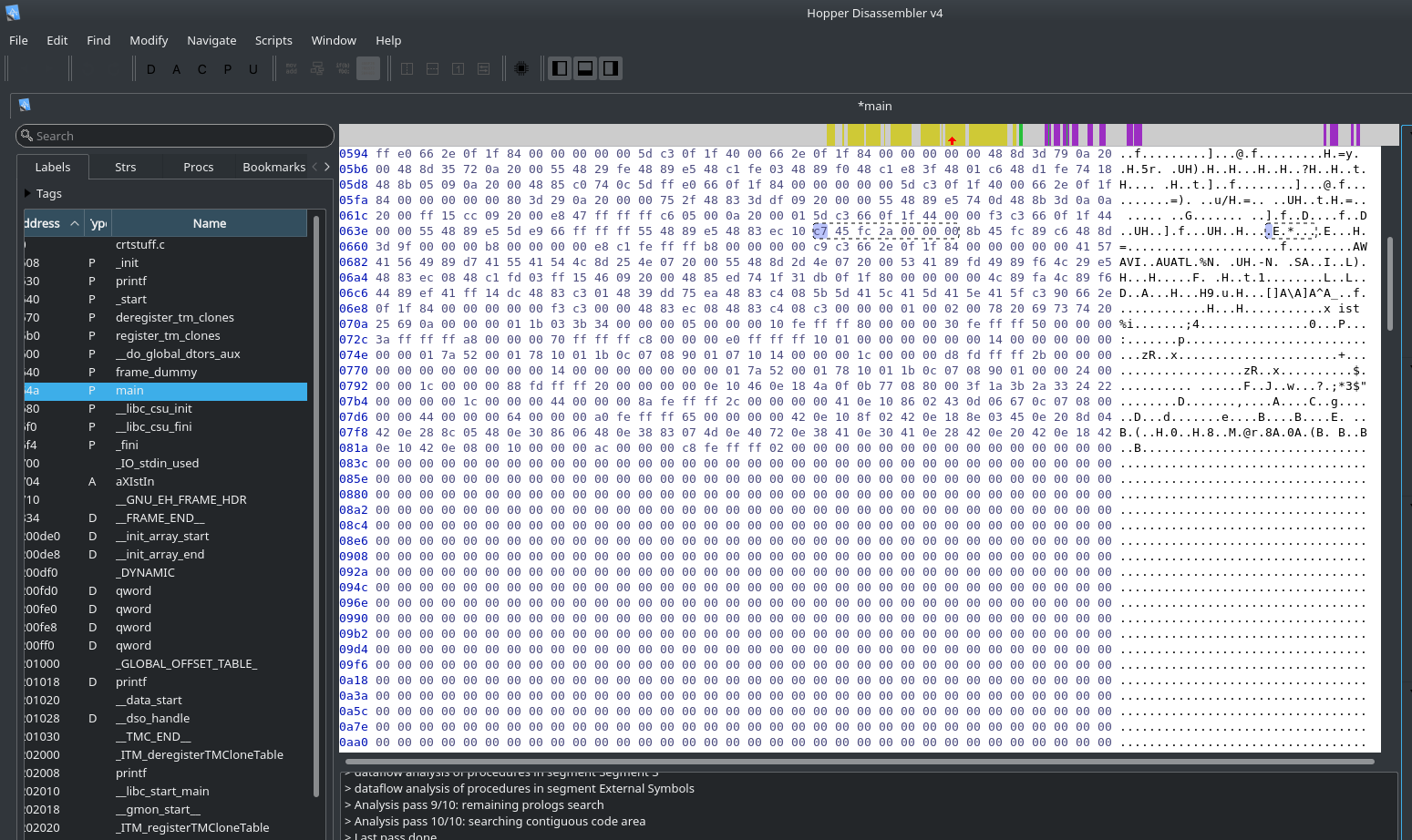Select the _GLOBAL_OFFSET_TABLE_ label
The width and height of the screenshot is (1412, 840).
(x=166, y=663)
